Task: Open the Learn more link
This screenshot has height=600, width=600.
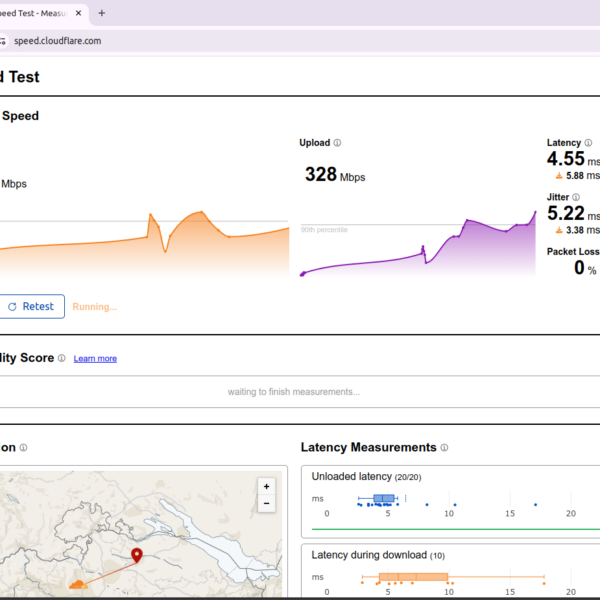Action: coord(95,358)
